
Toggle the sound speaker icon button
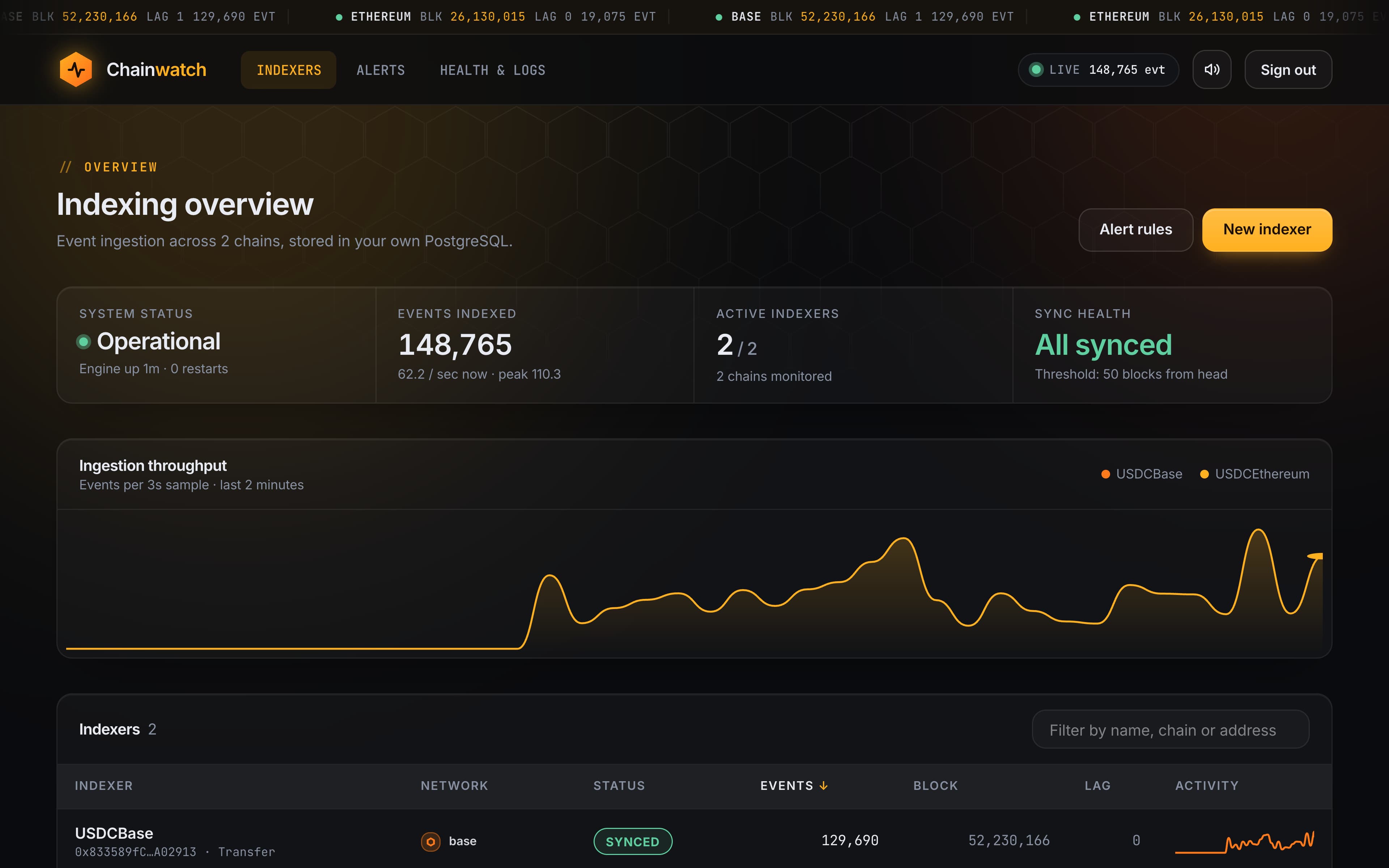point(1212,69)
